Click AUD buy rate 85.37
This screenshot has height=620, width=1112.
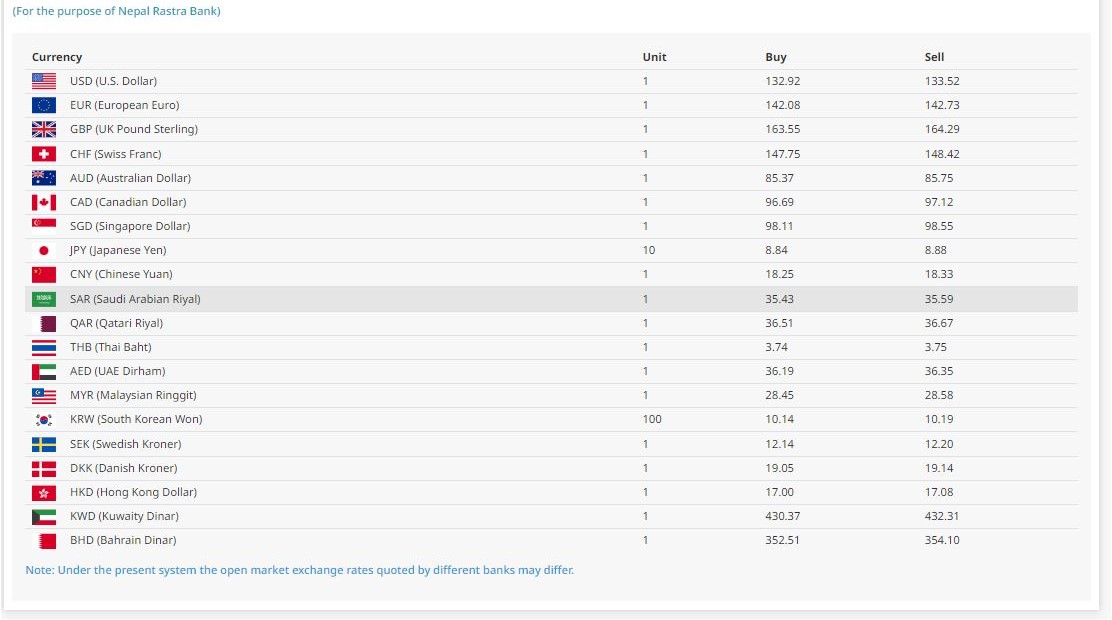(x=779, y=178)
